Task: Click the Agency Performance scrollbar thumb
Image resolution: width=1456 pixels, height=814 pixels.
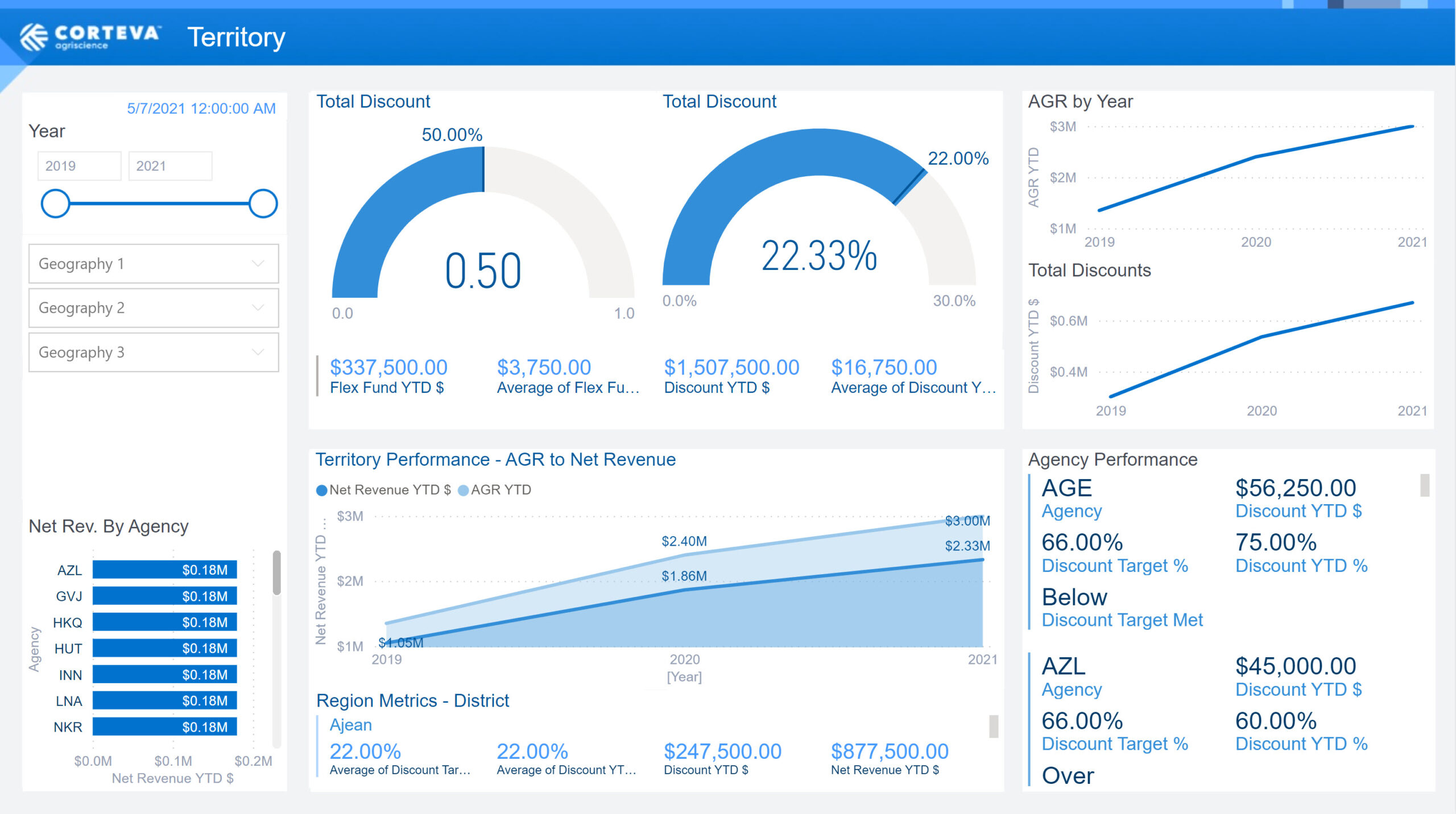Action: 1424,485
